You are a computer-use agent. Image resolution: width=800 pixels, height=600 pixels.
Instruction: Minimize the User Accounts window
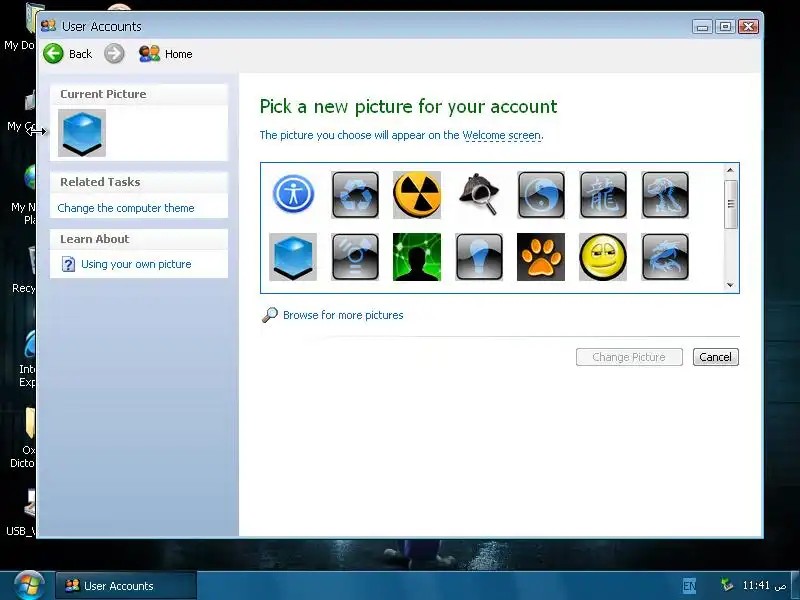pos(702,27)
